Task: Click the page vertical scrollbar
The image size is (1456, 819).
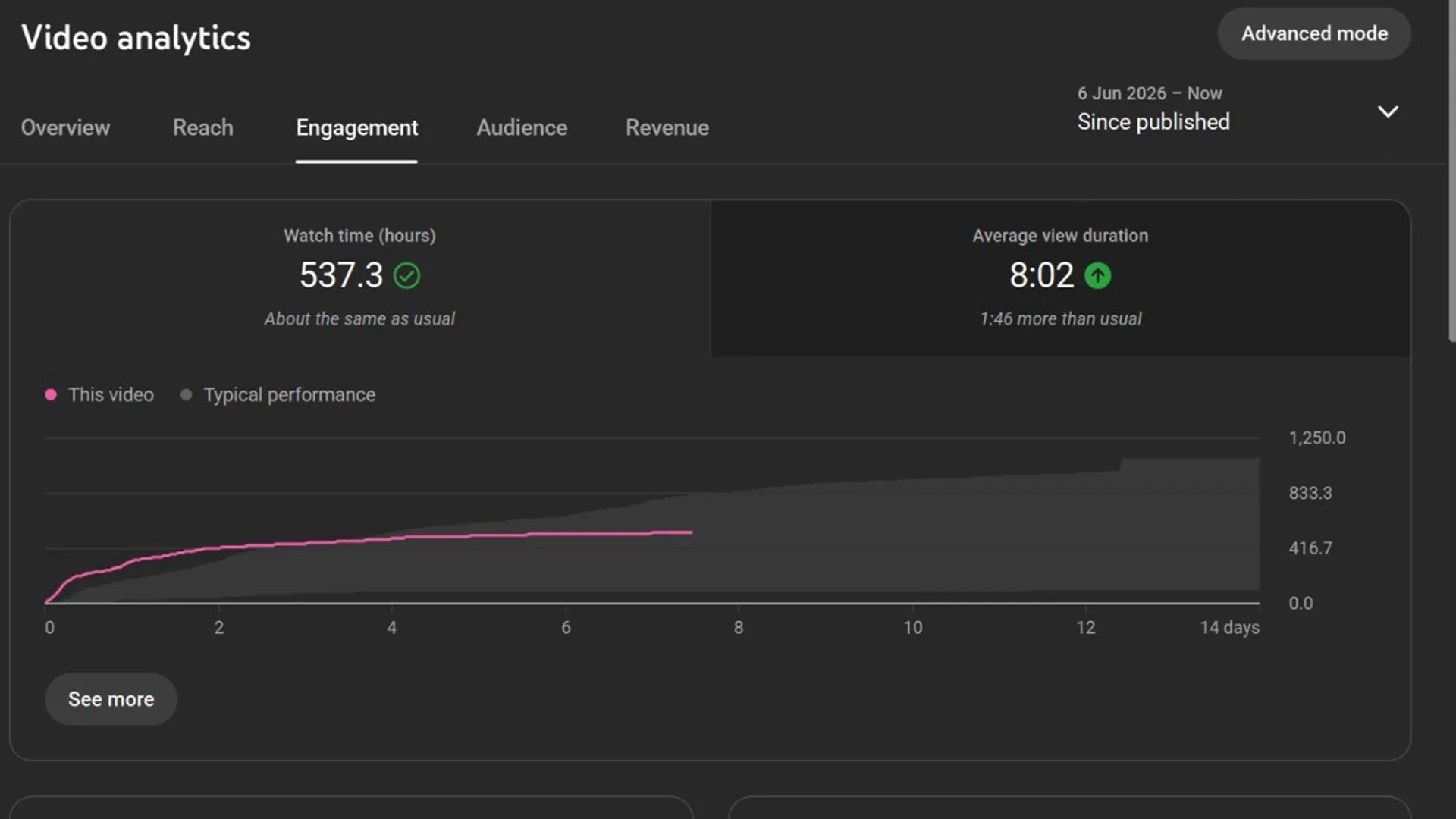Action: tap(1451, 171)
